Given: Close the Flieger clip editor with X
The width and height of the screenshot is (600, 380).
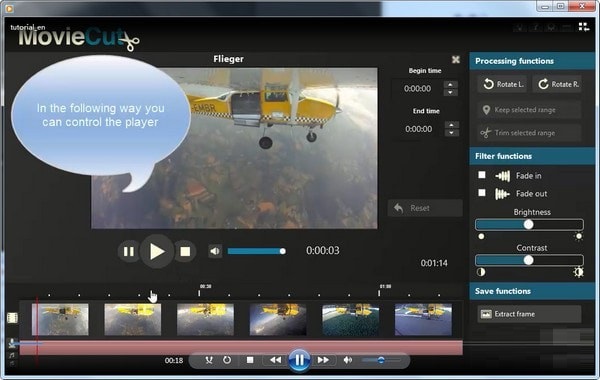Looking at the screenshot, I should [x=455, y=59].
